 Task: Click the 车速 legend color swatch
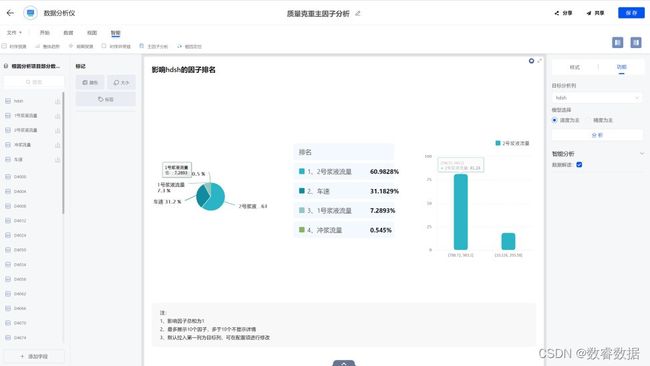pos(302,191)
